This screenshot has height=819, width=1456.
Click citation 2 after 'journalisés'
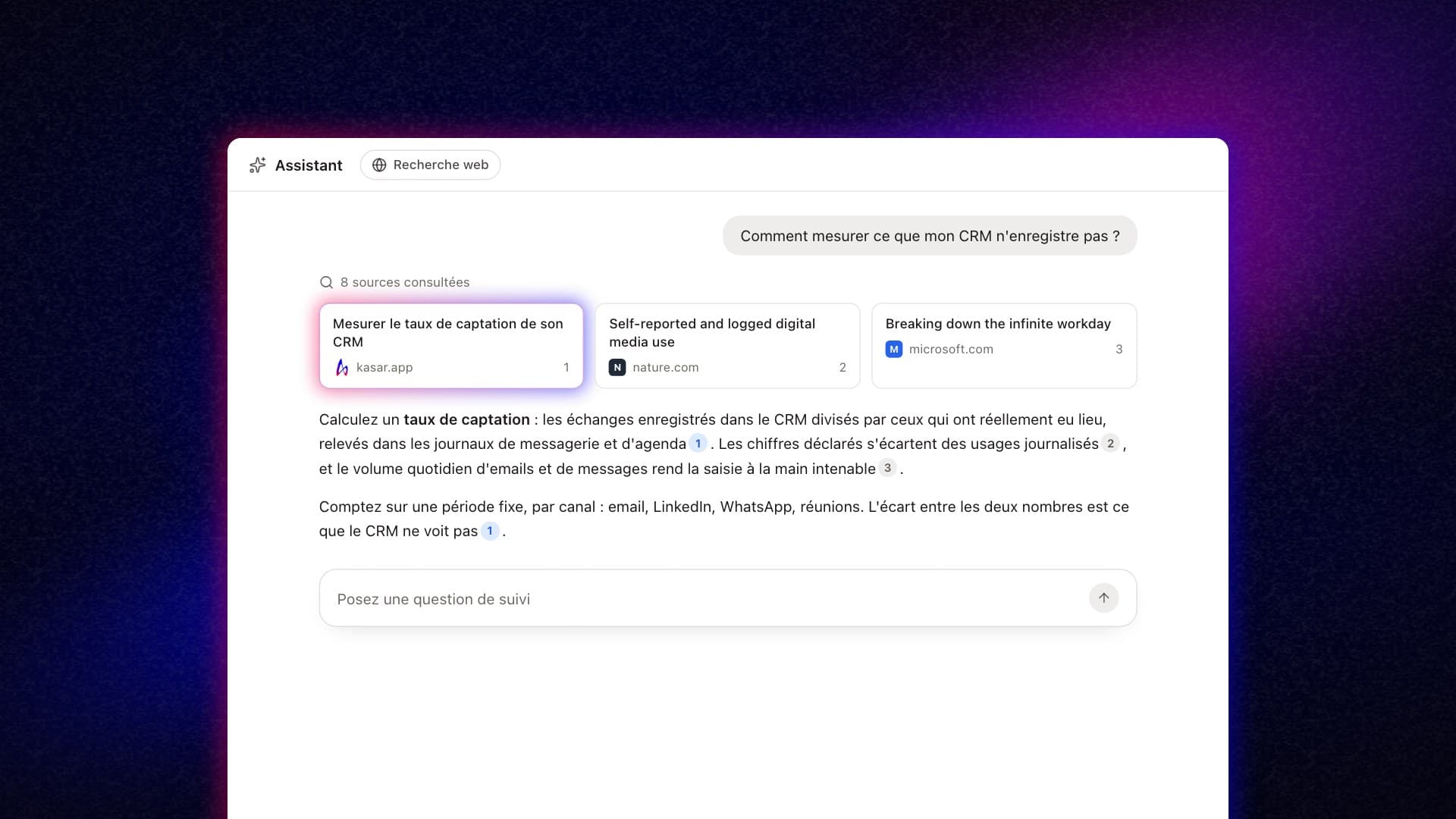tap(1110, 444)
